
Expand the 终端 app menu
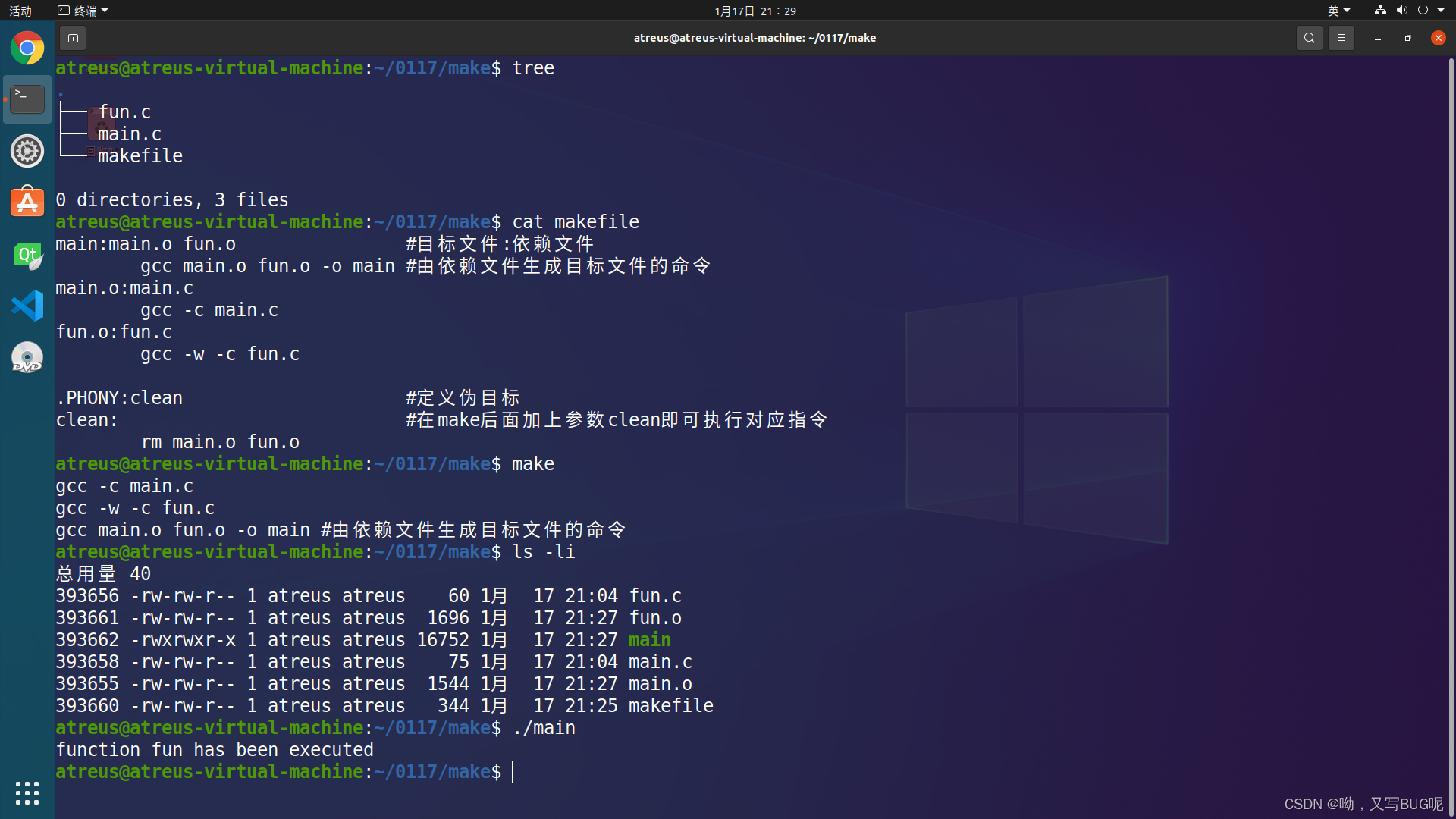(x=83, y=11)
